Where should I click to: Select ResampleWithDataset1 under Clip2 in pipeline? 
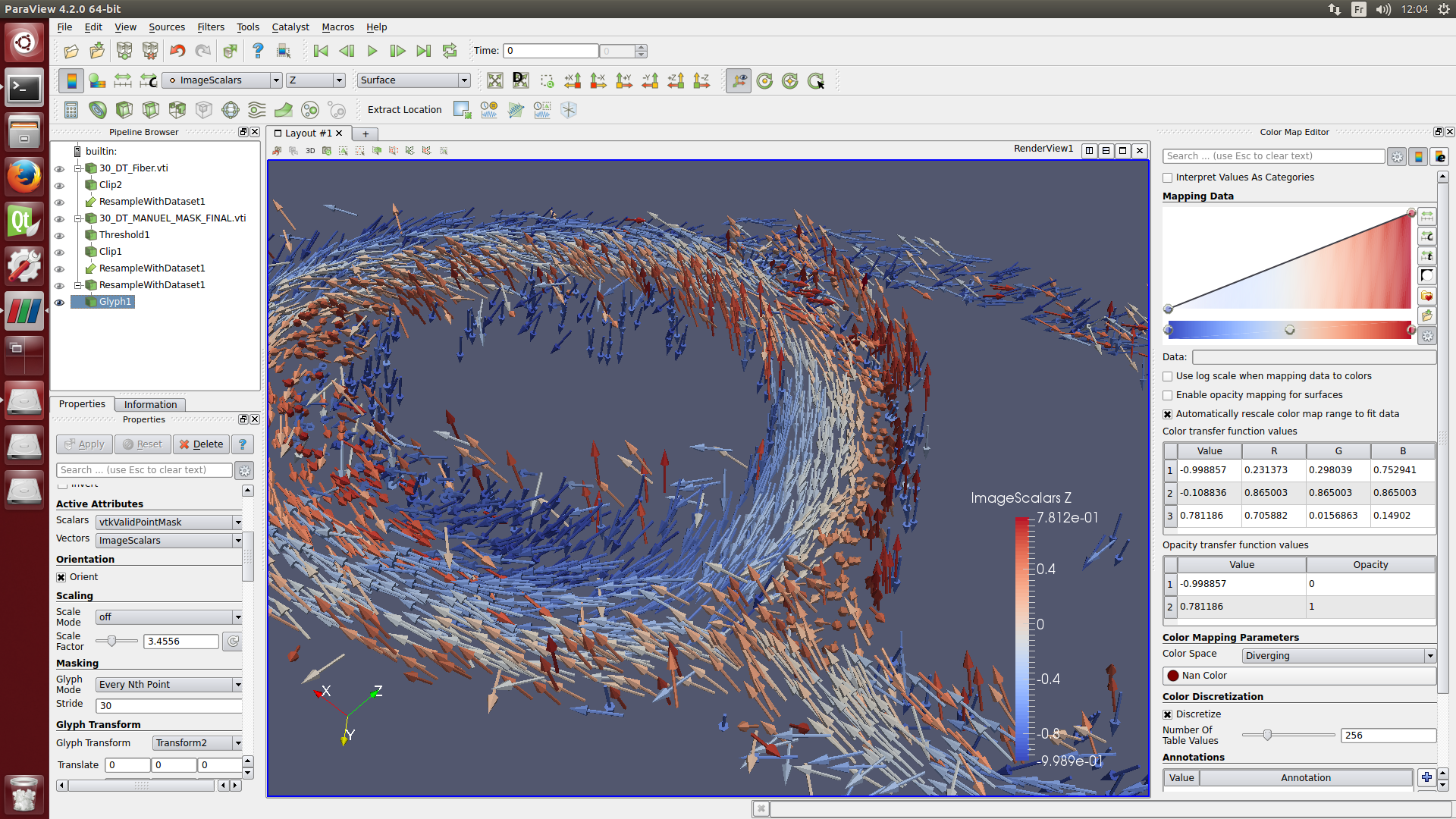(152, 202)
